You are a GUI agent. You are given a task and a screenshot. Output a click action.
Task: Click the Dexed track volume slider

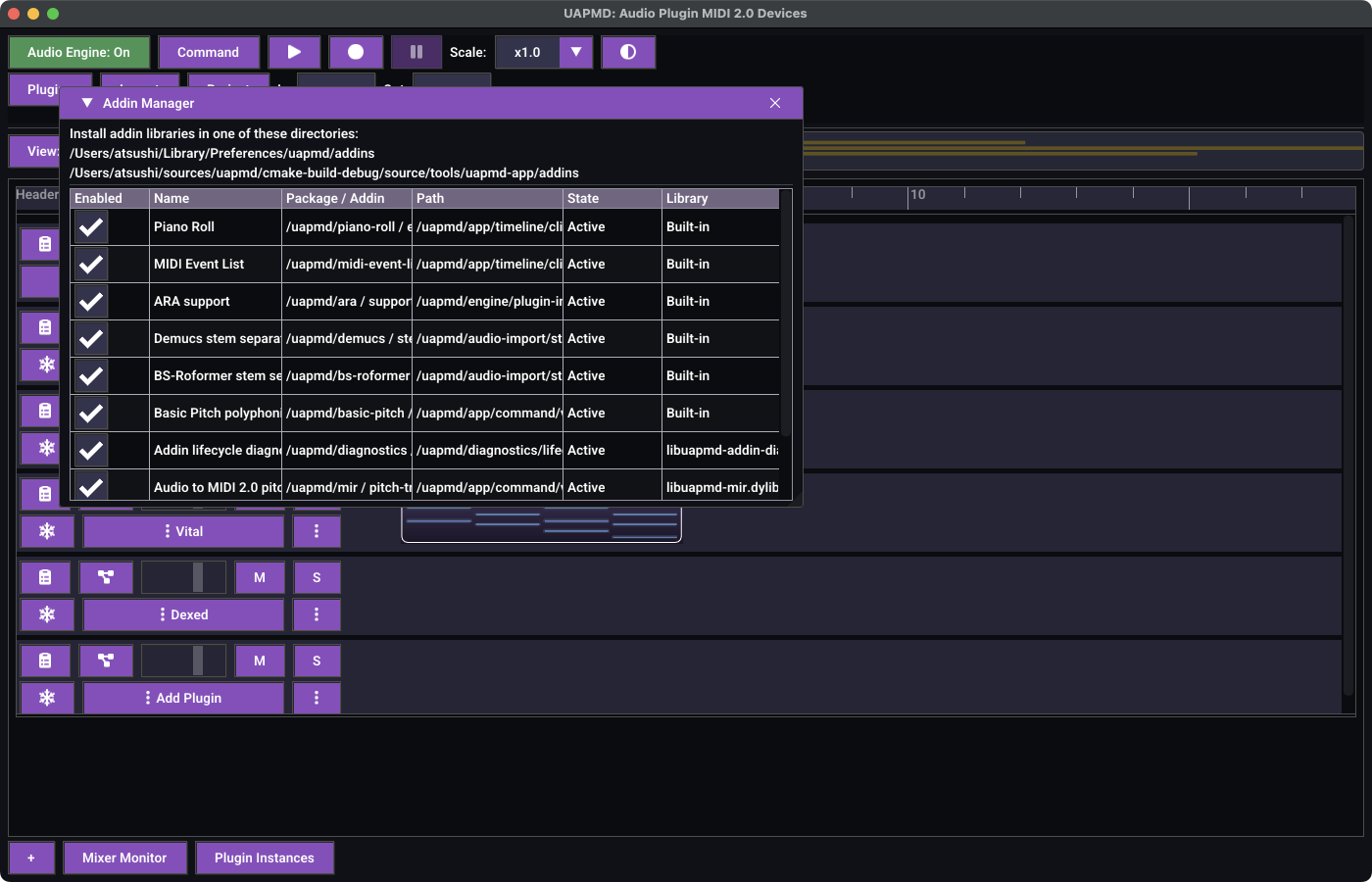tap(183, 577)
